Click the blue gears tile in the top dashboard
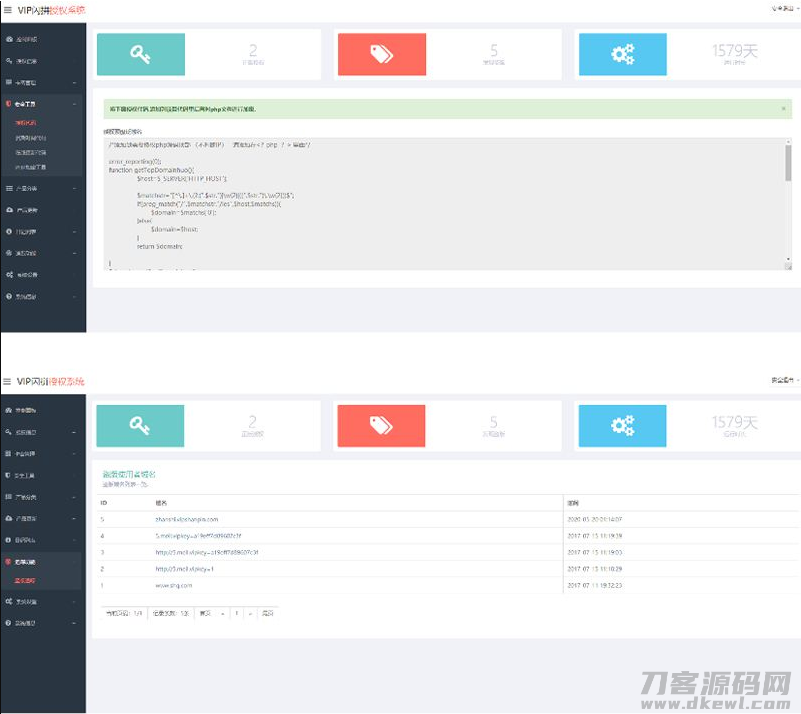The width and height of the screenshot is (801, 714). [x=621, y=54]
